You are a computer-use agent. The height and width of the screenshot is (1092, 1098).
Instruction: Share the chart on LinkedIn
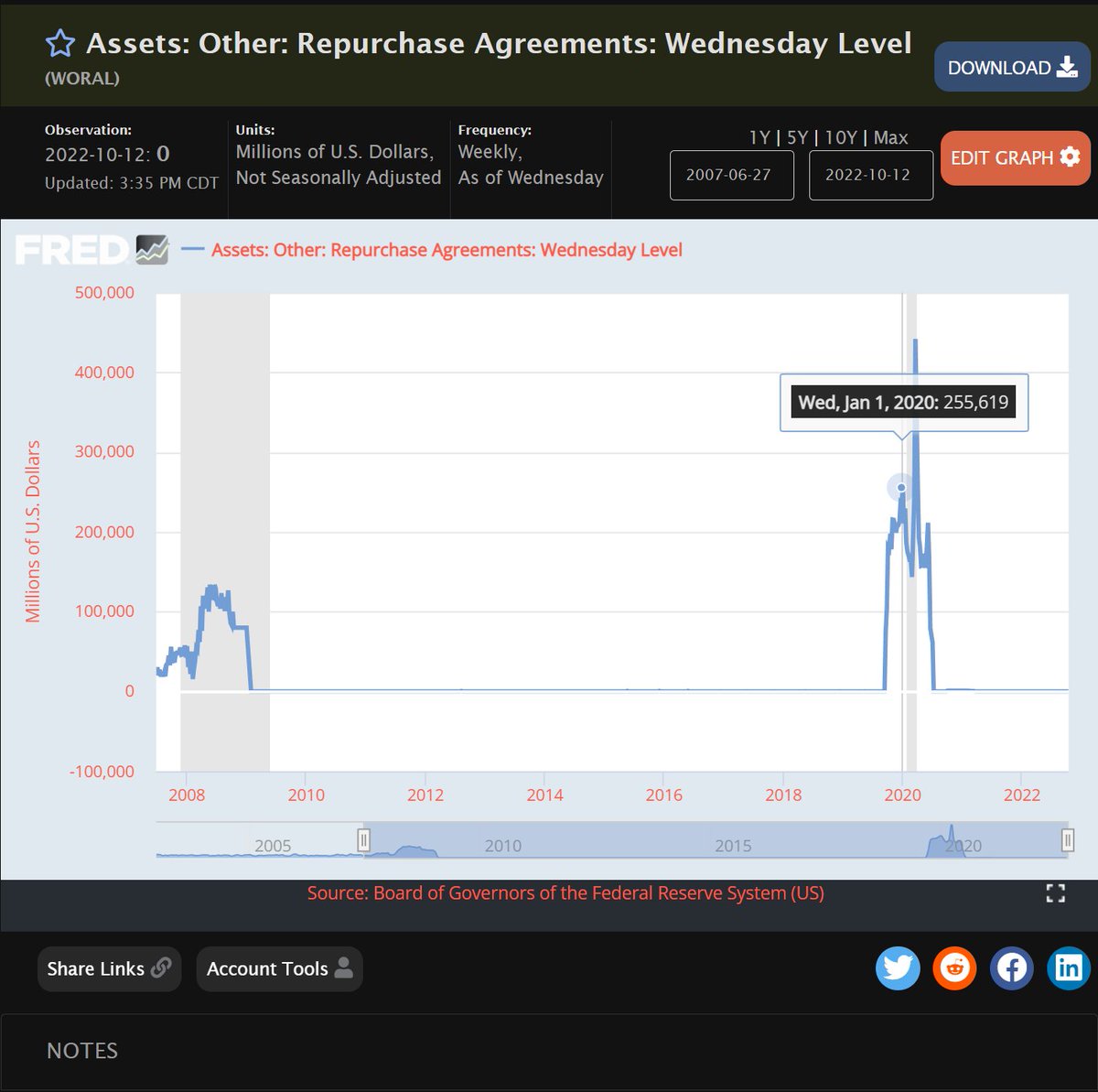[1069, 968]
